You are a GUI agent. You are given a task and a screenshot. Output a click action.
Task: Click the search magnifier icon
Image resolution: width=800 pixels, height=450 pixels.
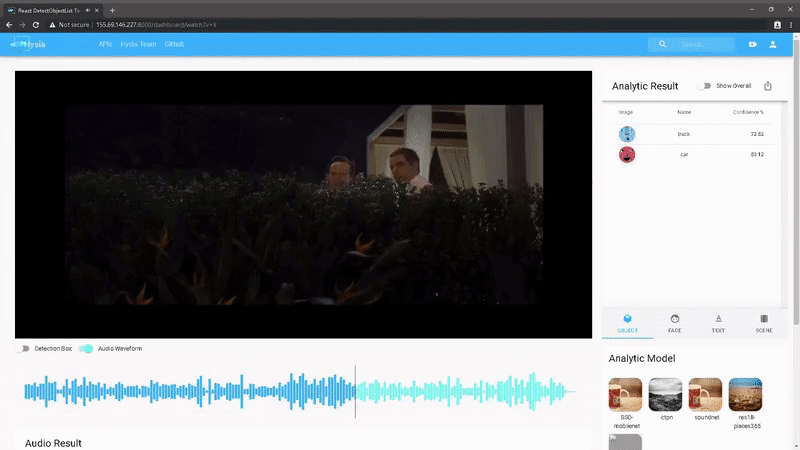click(x=662, y=44)
